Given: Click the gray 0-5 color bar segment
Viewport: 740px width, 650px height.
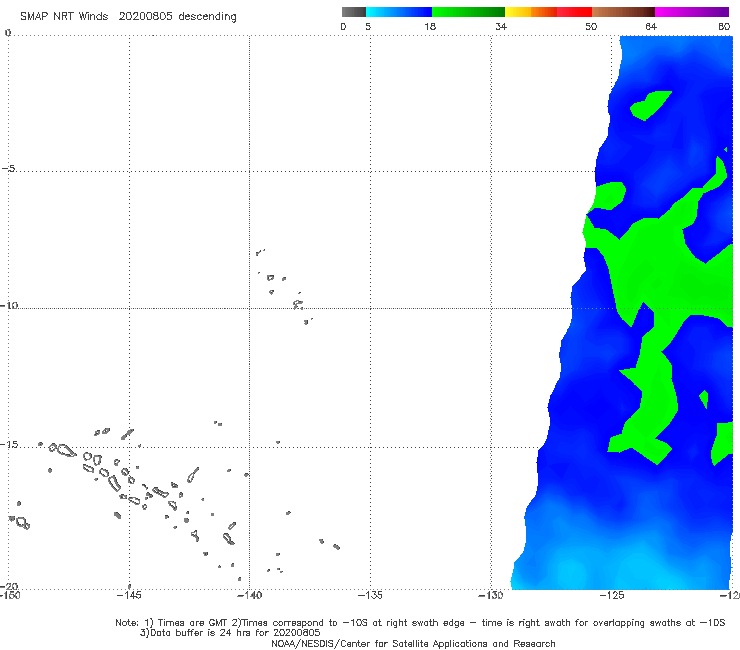Looking at the screenshot, I should coord(354,12).
